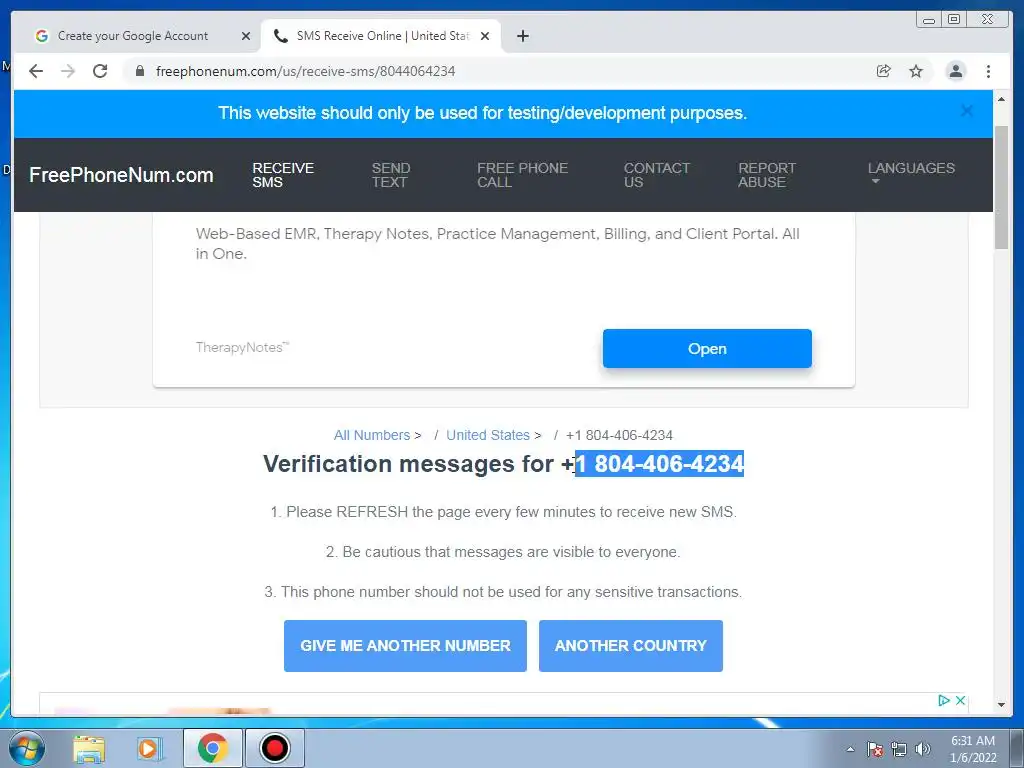Open the Action Center flag icon
The width and height of the screenshot is (1024, 768).
(x=875, y=749)
